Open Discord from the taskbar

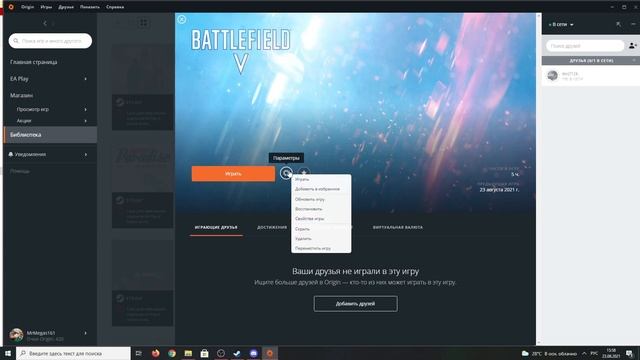pyautogui.click(x=253, y=353)
